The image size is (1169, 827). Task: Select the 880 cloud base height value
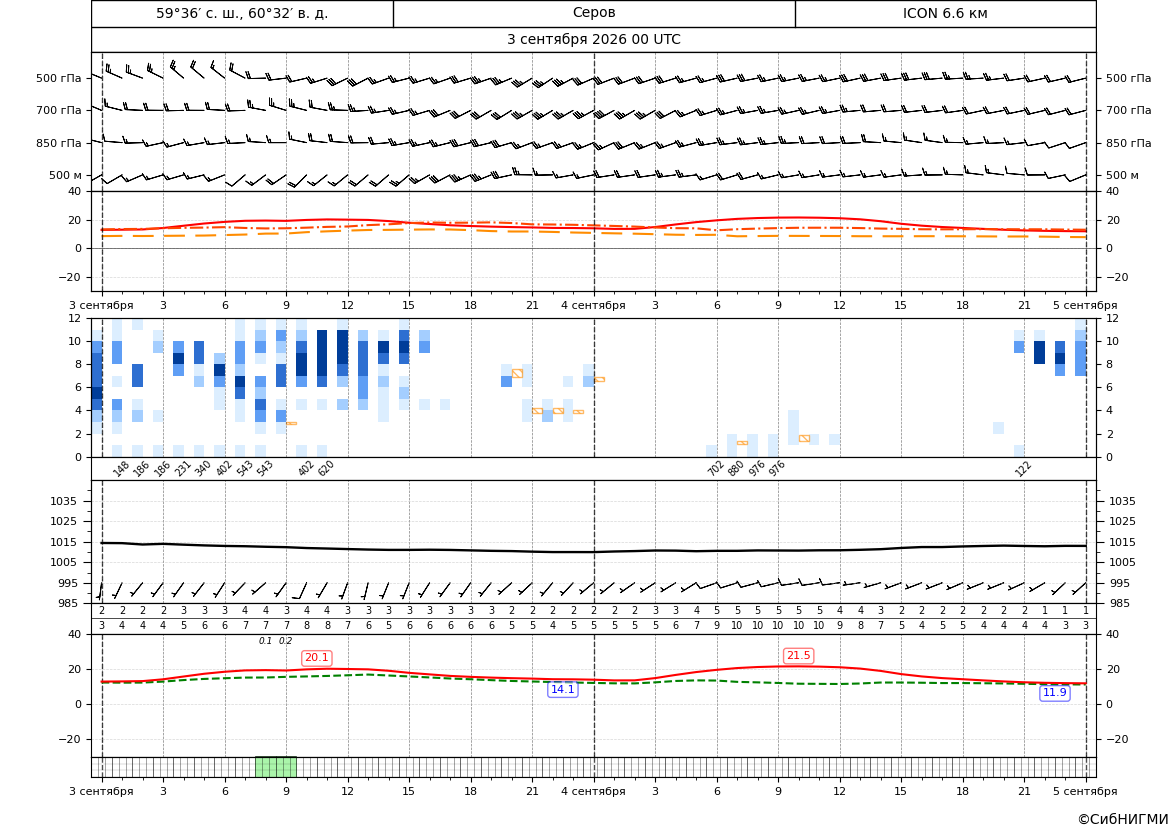(x=736, y=468)
